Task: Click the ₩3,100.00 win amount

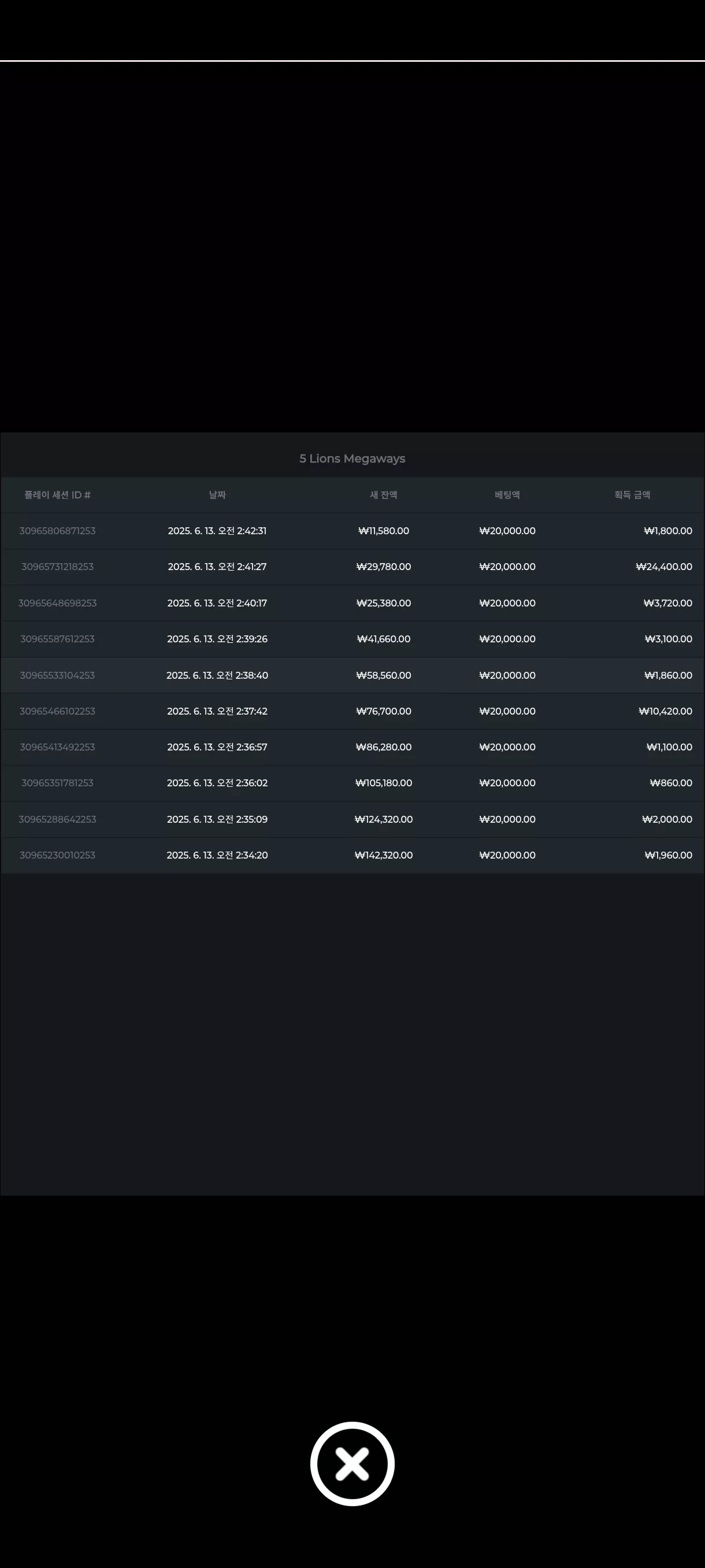Action: 669,639
